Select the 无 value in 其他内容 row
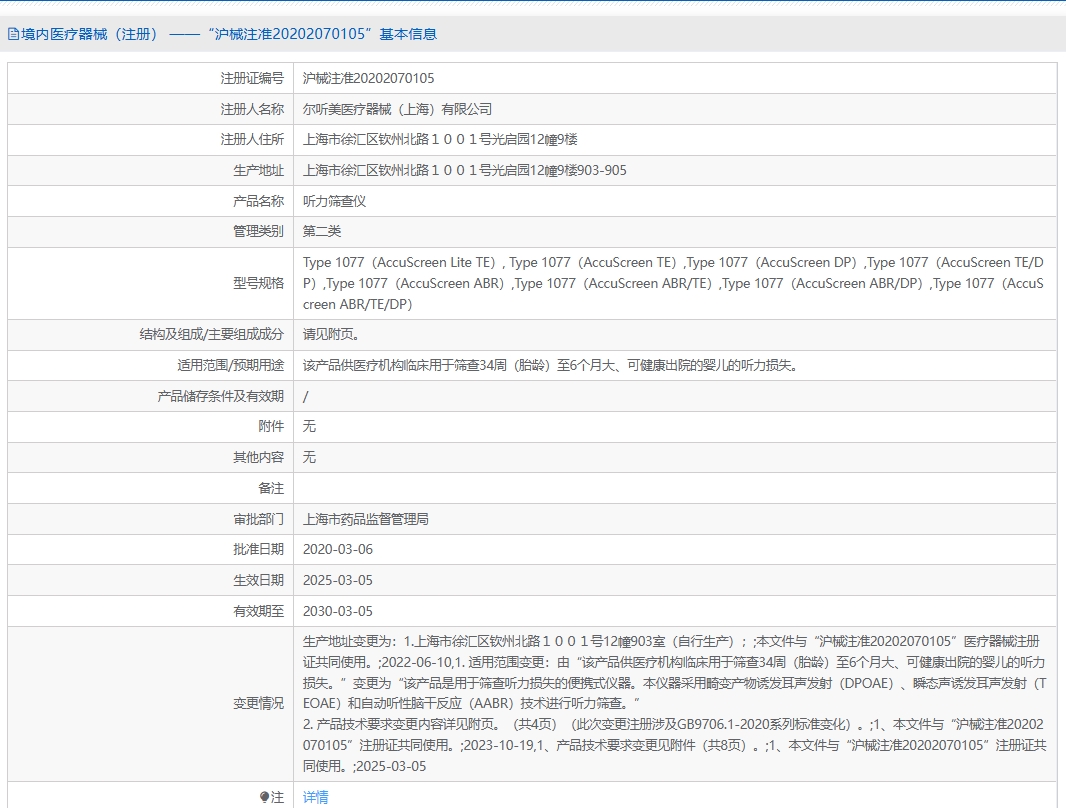Screen dimensions: 1066x808 point(309,457)
